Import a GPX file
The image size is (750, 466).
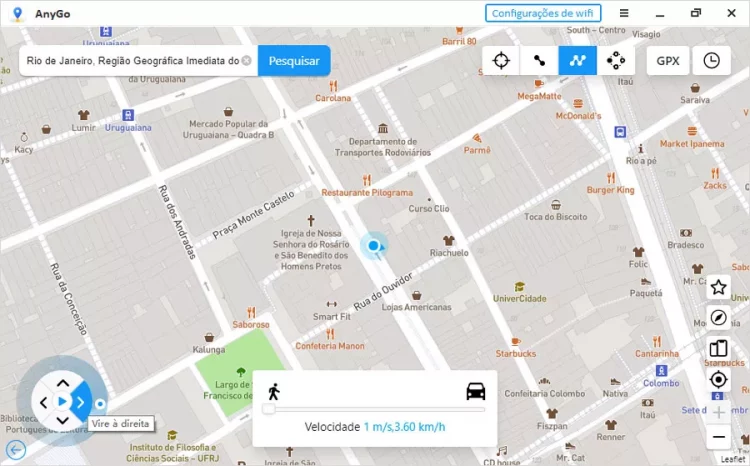[x=667, y=60]
